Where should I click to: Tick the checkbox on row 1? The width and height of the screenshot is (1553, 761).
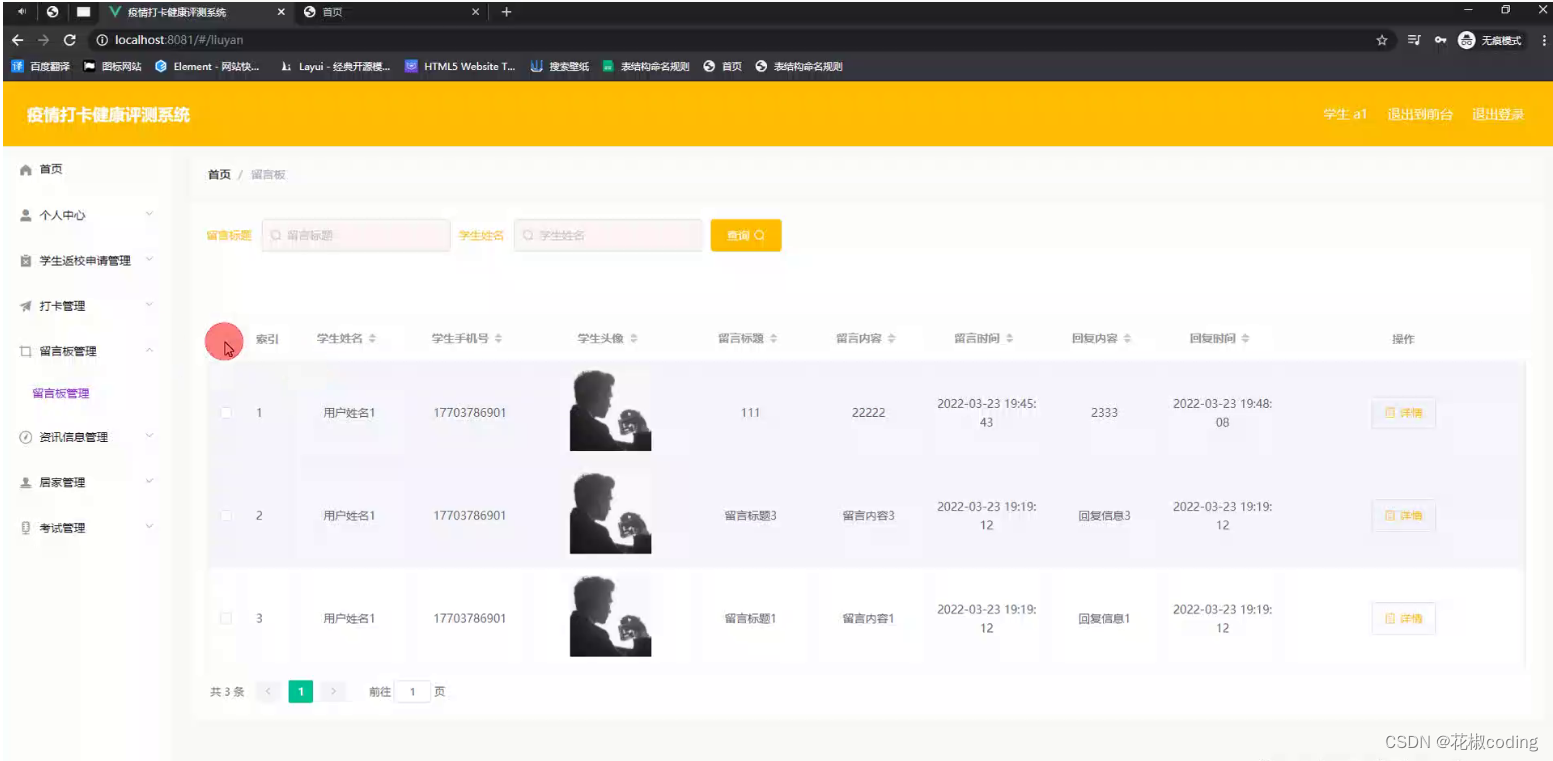coord(226,412)
